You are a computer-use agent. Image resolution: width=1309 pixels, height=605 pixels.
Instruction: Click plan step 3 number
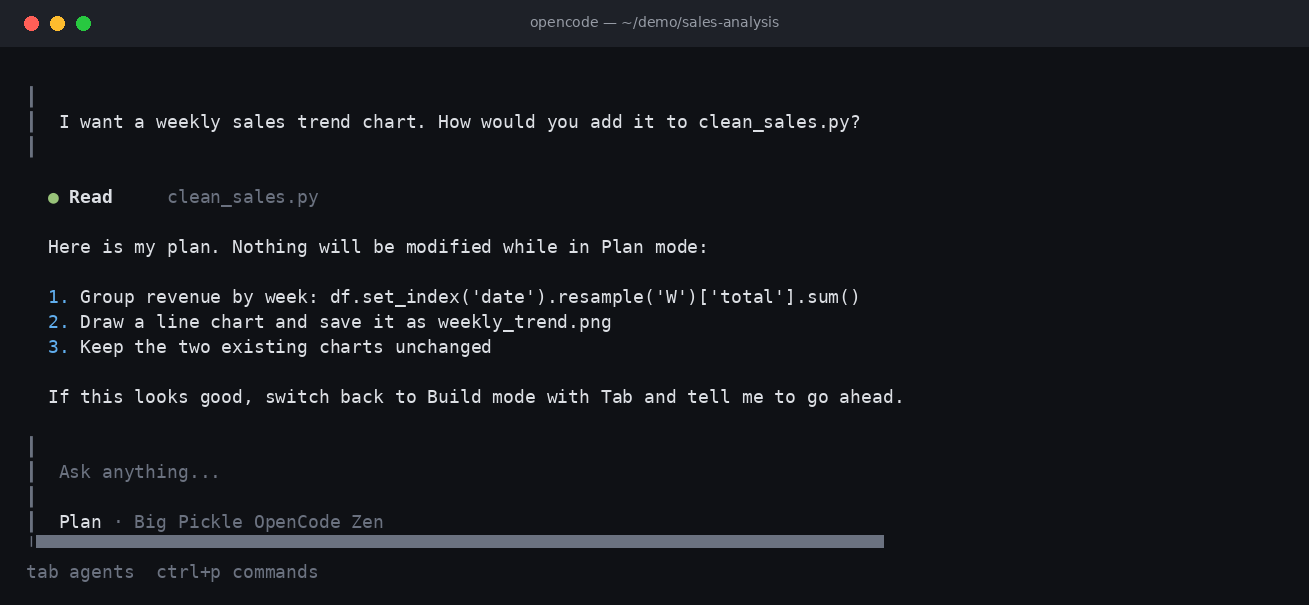pos(58,347)
